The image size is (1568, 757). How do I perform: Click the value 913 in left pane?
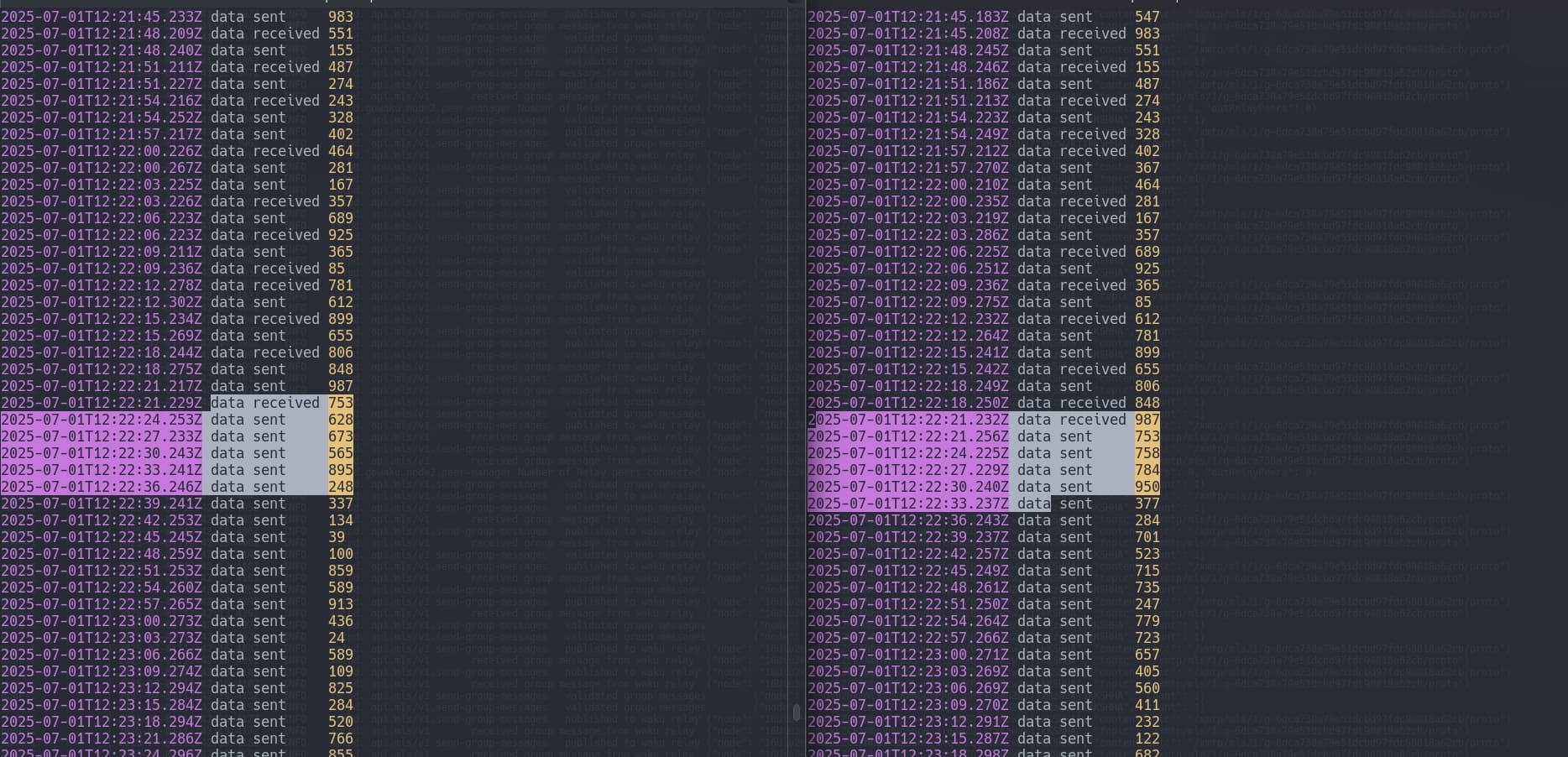pyautogui.click(x=340, y=604)
